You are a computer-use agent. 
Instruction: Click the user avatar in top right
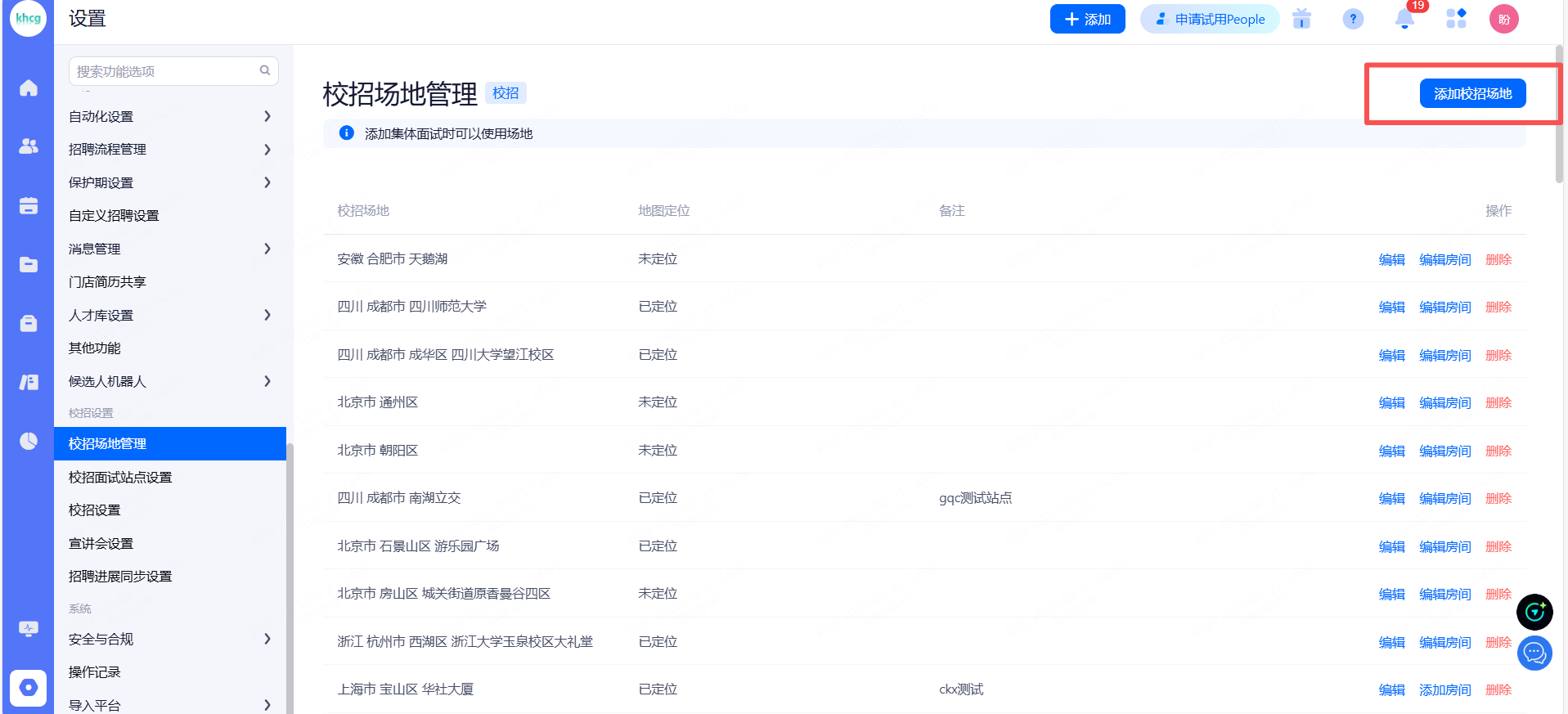[1503, 20]
